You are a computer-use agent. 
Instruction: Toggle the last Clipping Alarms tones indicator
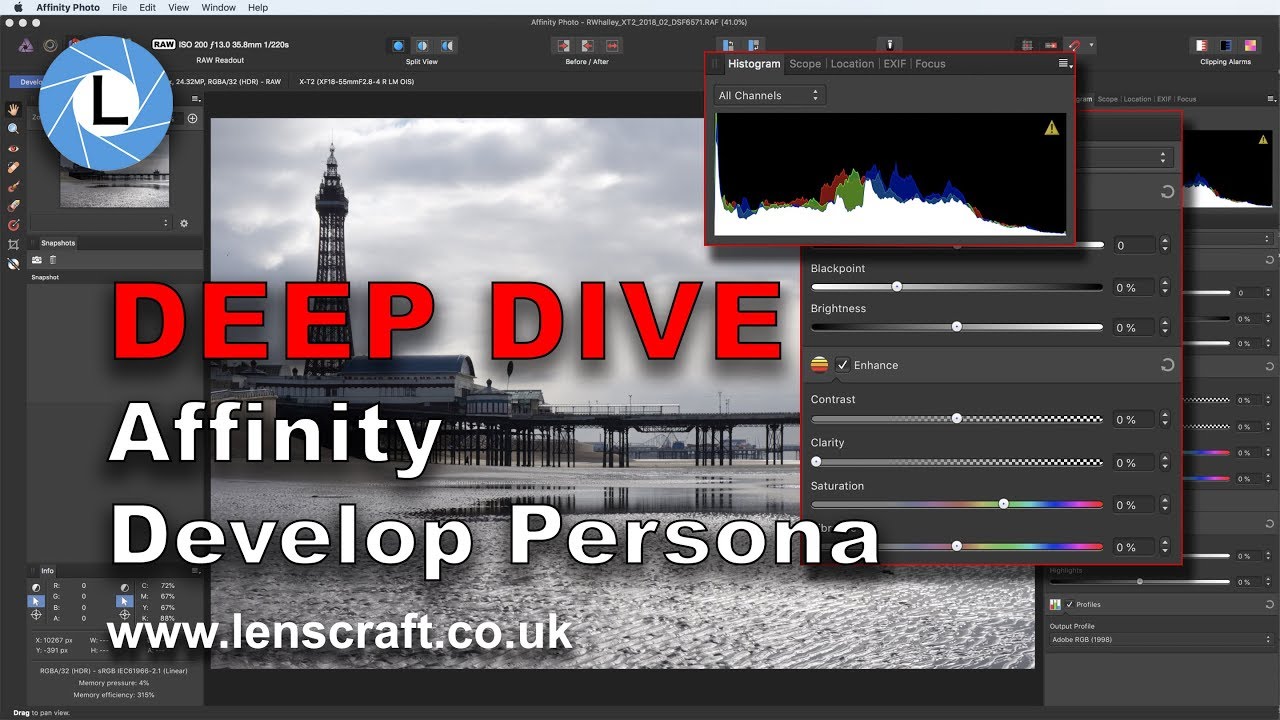click(1250, 45)
